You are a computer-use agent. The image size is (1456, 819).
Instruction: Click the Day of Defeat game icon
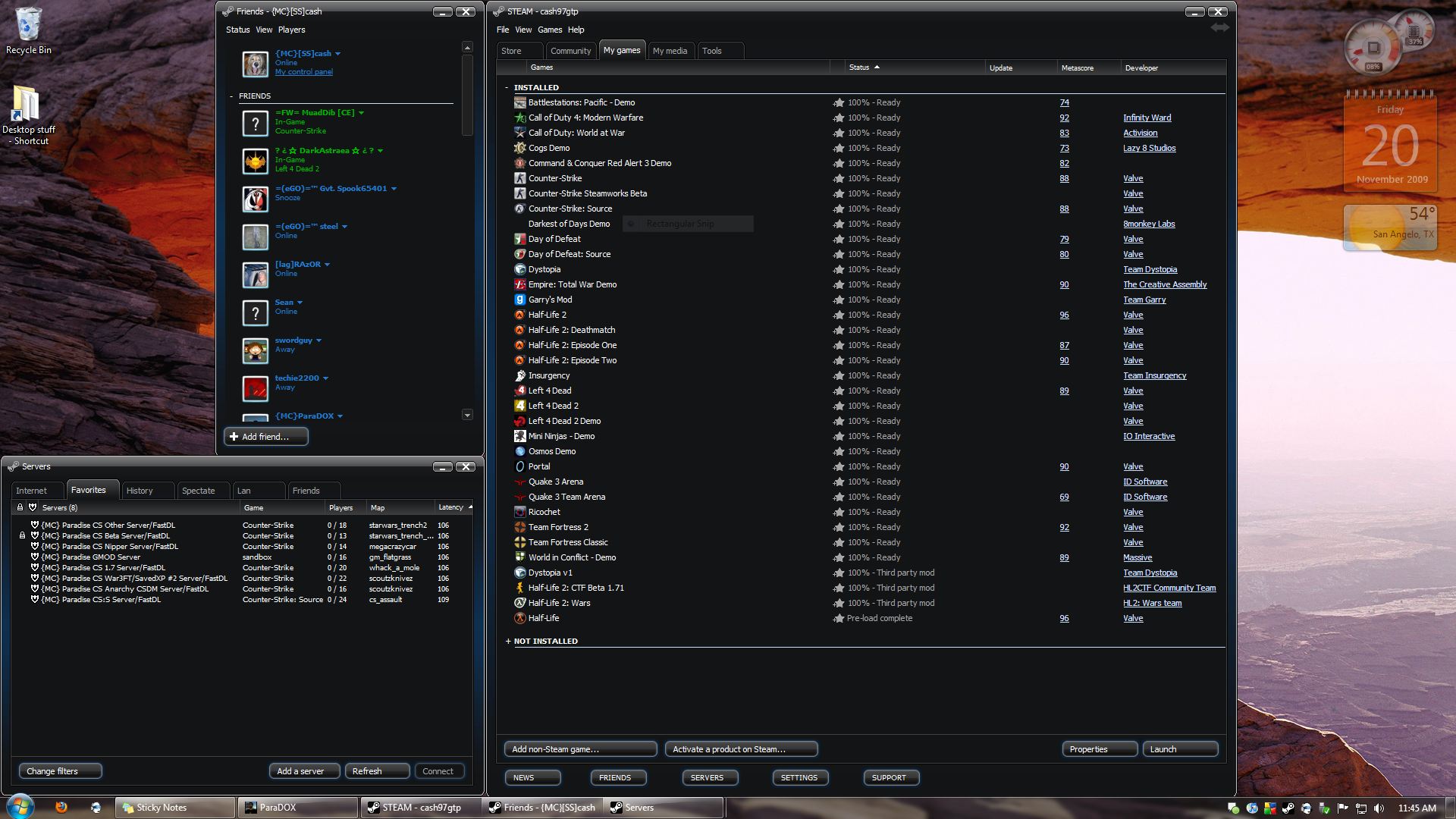click(519, 239)
